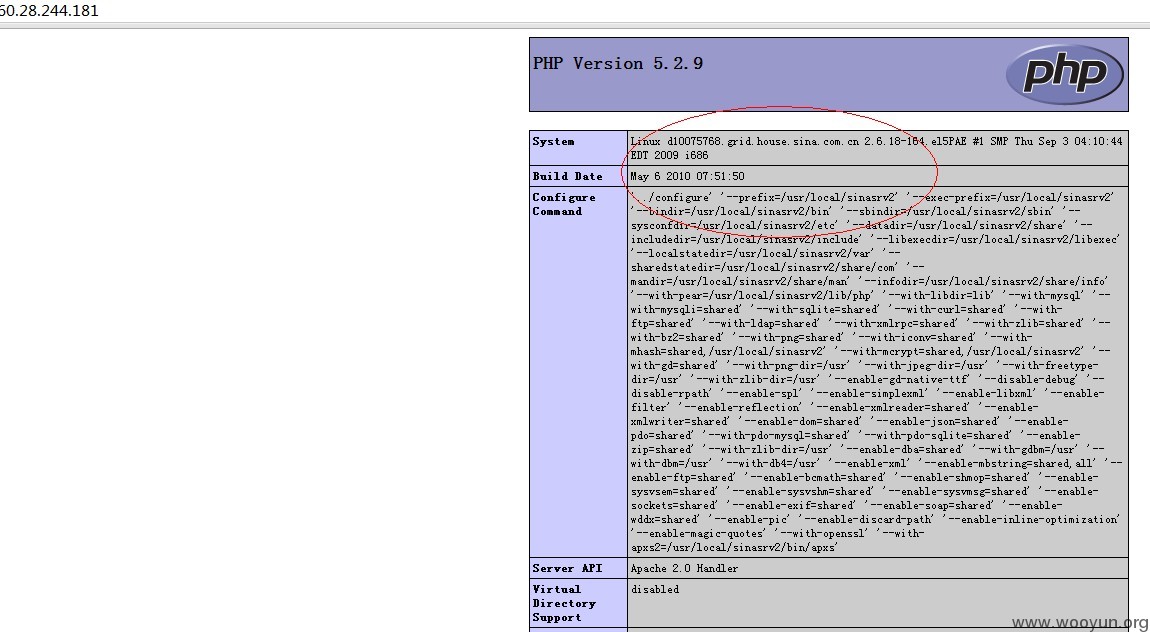Click the May 6 2010 build date value

687,176
